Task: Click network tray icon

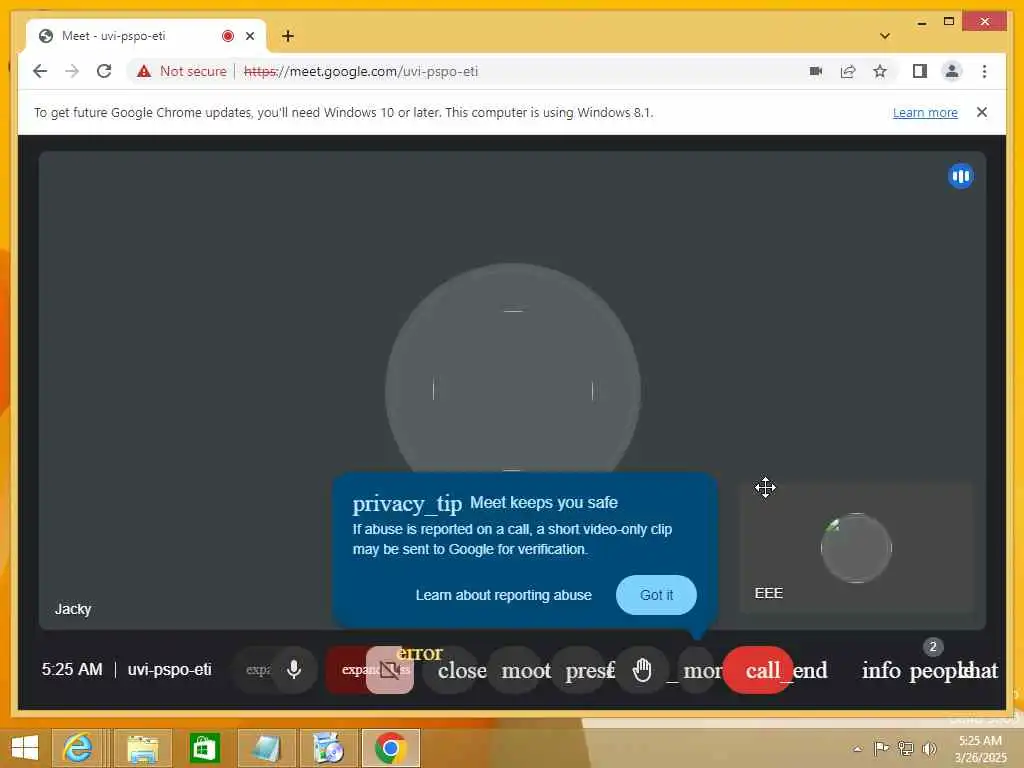Action: (905, 748)
